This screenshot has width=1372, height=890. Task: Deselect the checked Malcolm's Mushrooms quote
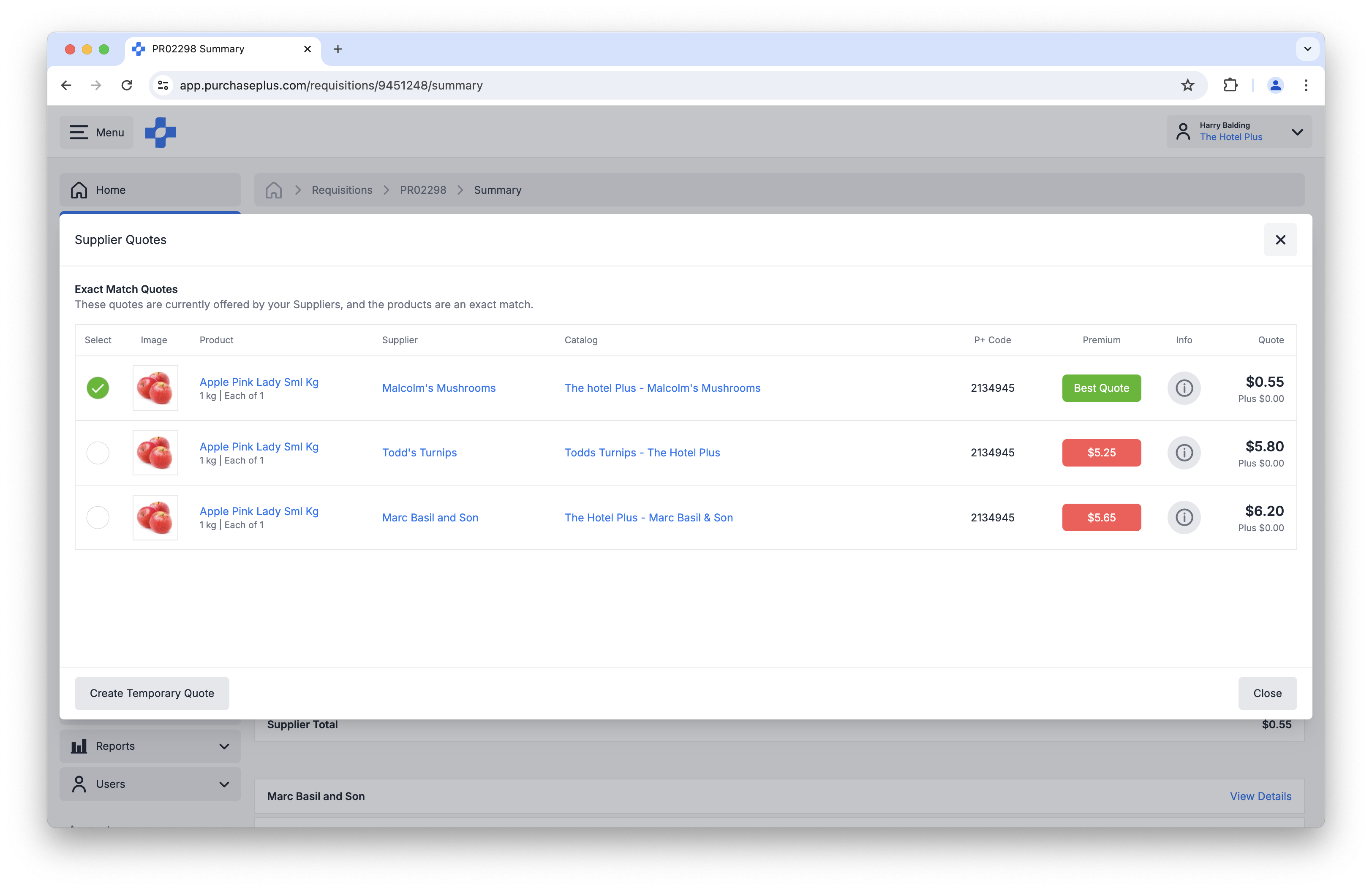tap(98, 388)
